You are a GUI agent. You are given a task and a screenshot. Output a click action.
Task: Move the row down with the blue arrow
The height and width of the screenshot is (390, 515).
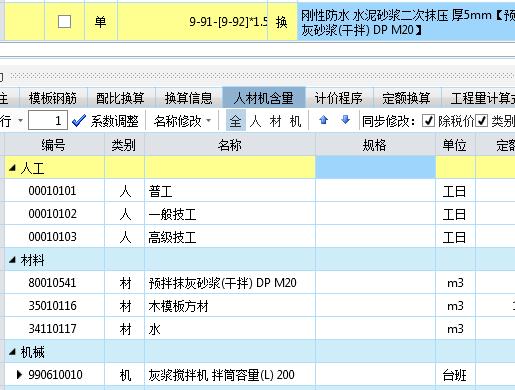tap(346, 120)
